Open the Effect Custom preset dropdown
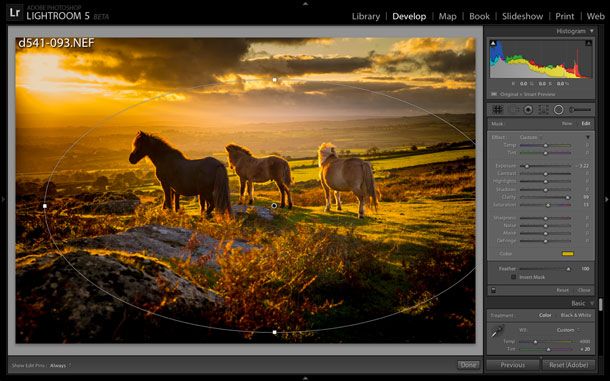This screenshot has height=381, width=610. tap(531, 137)
